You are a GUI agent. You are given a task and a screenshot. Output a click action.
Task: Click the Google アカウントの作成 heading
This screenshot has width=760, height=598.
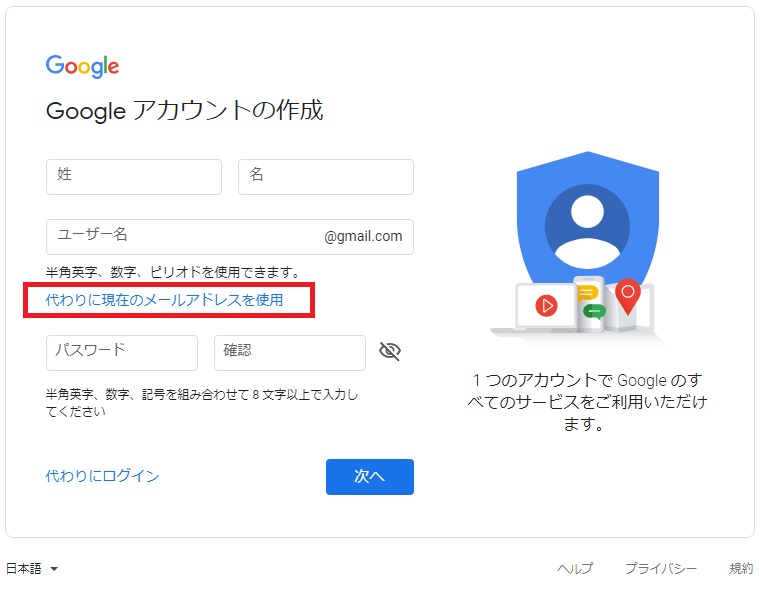click(x=185, y=111)
